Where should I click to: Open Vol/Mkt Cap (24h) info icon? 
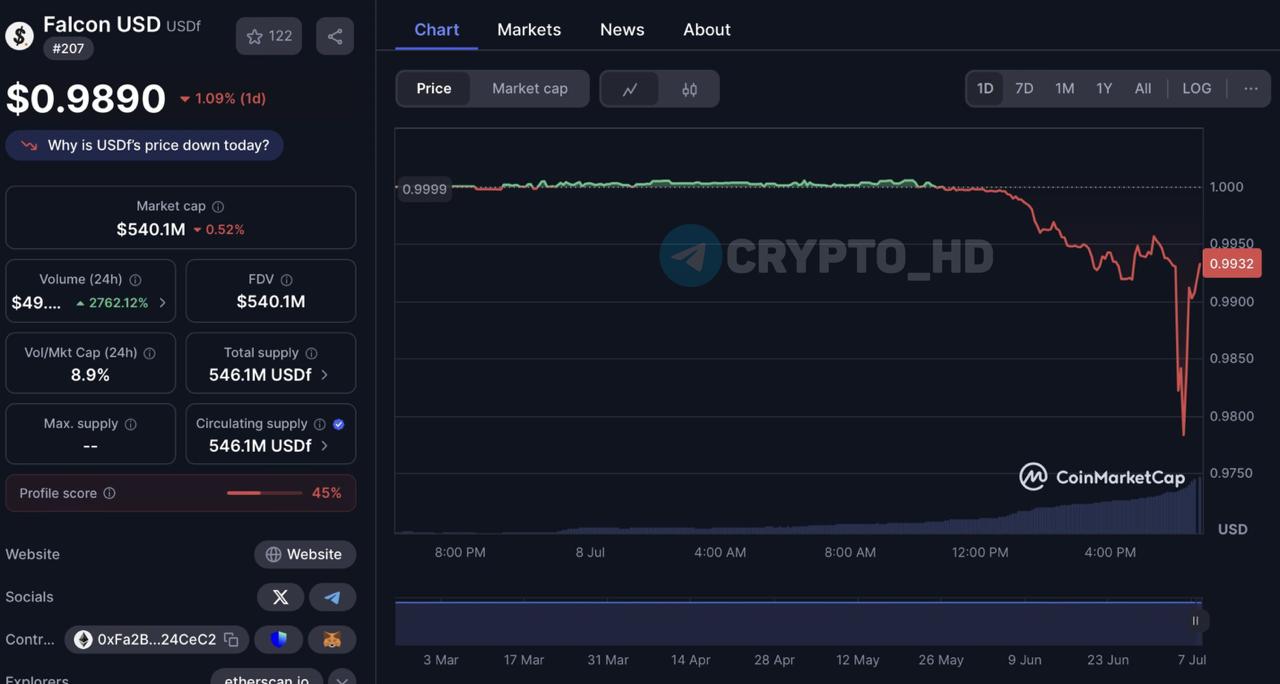tap(149, 353)
